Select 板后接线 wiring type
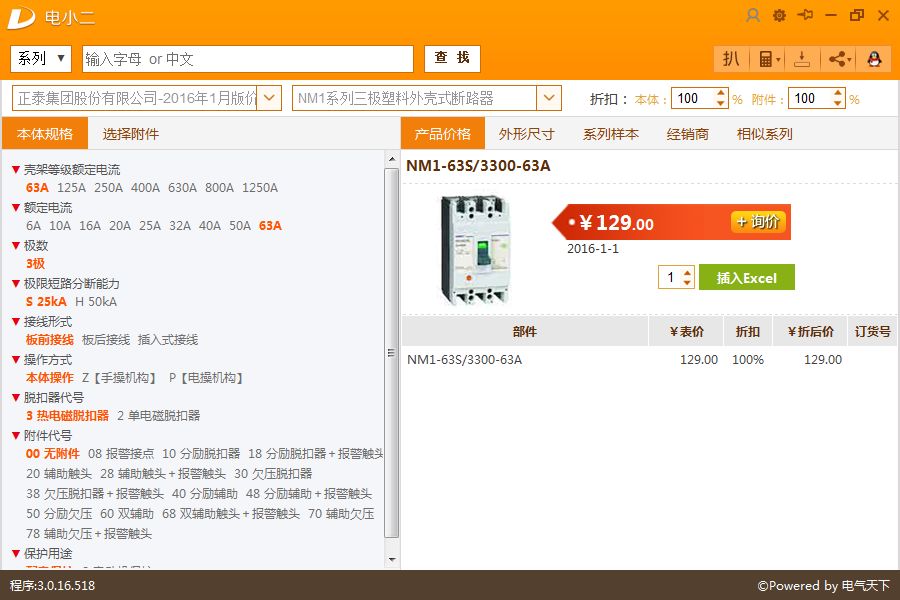The width and height of the screenshot is (900, 600). click(106, 339)
